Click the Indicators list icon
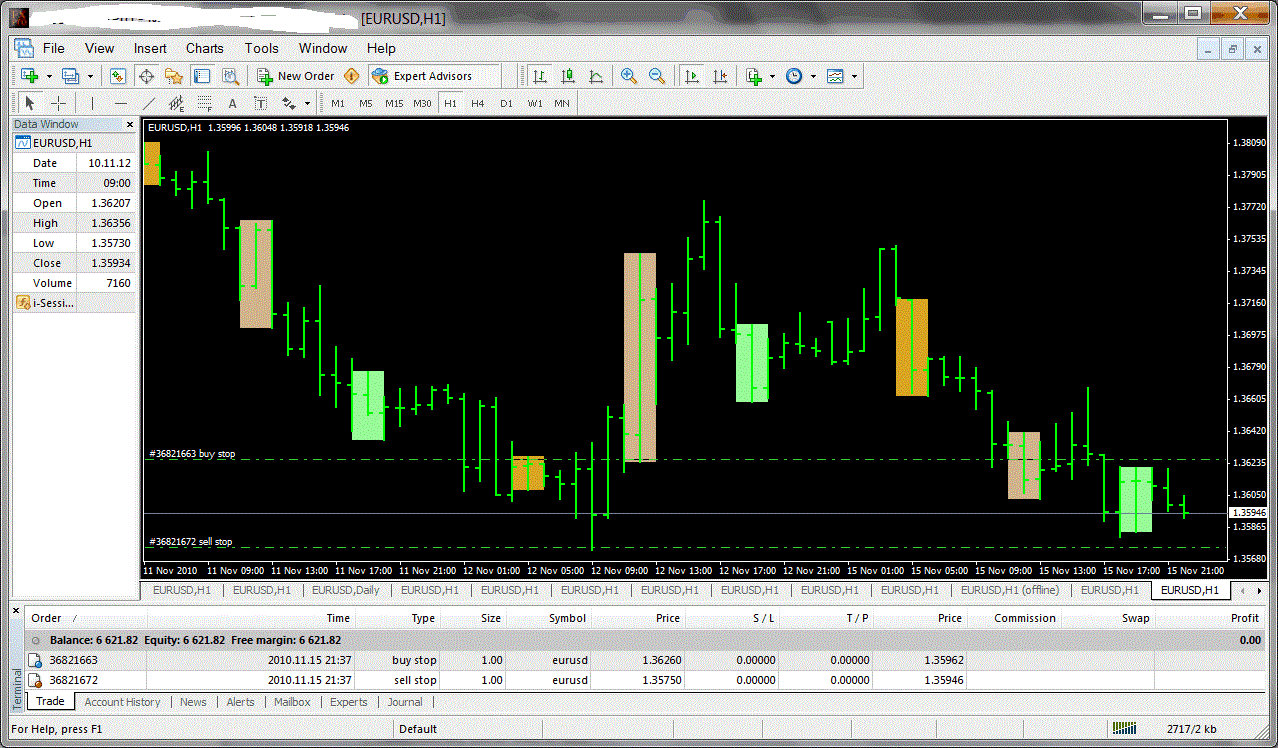The height and width of the screenshot is (748, 1278). click(753, 76)
